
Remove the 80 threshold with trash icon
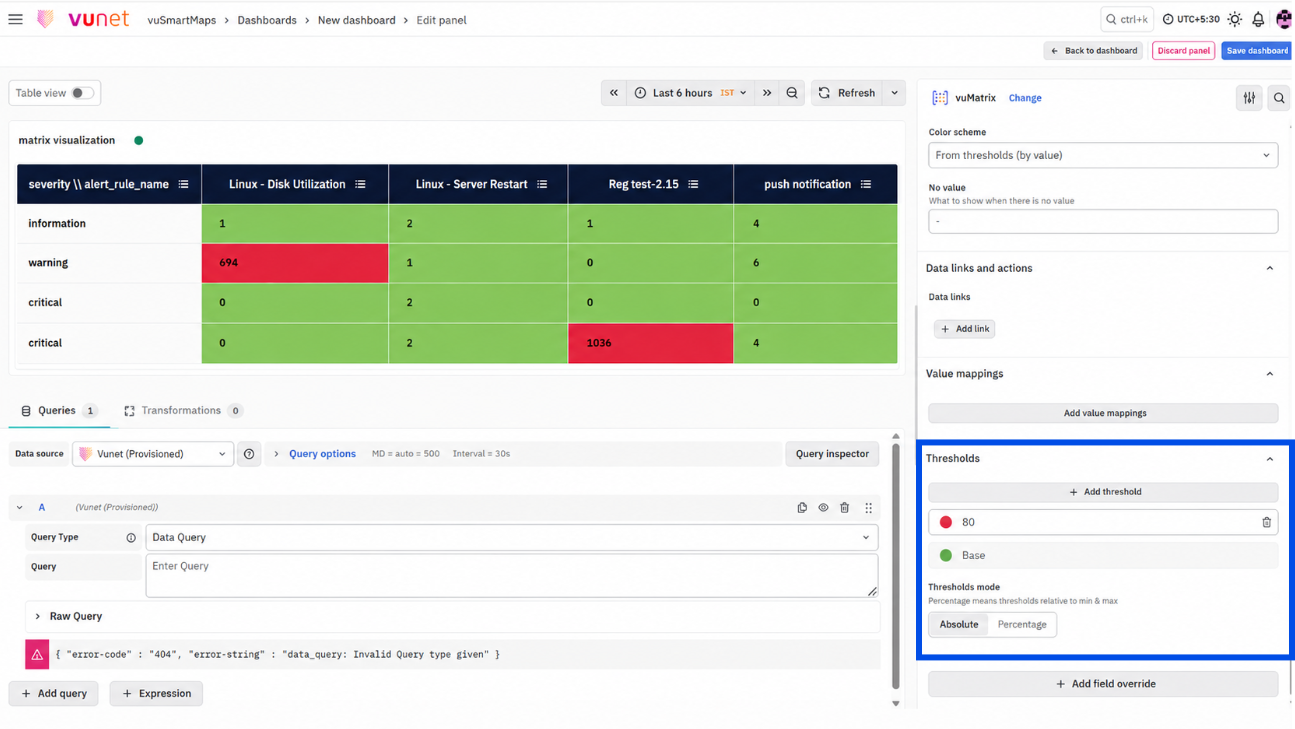1266,522
